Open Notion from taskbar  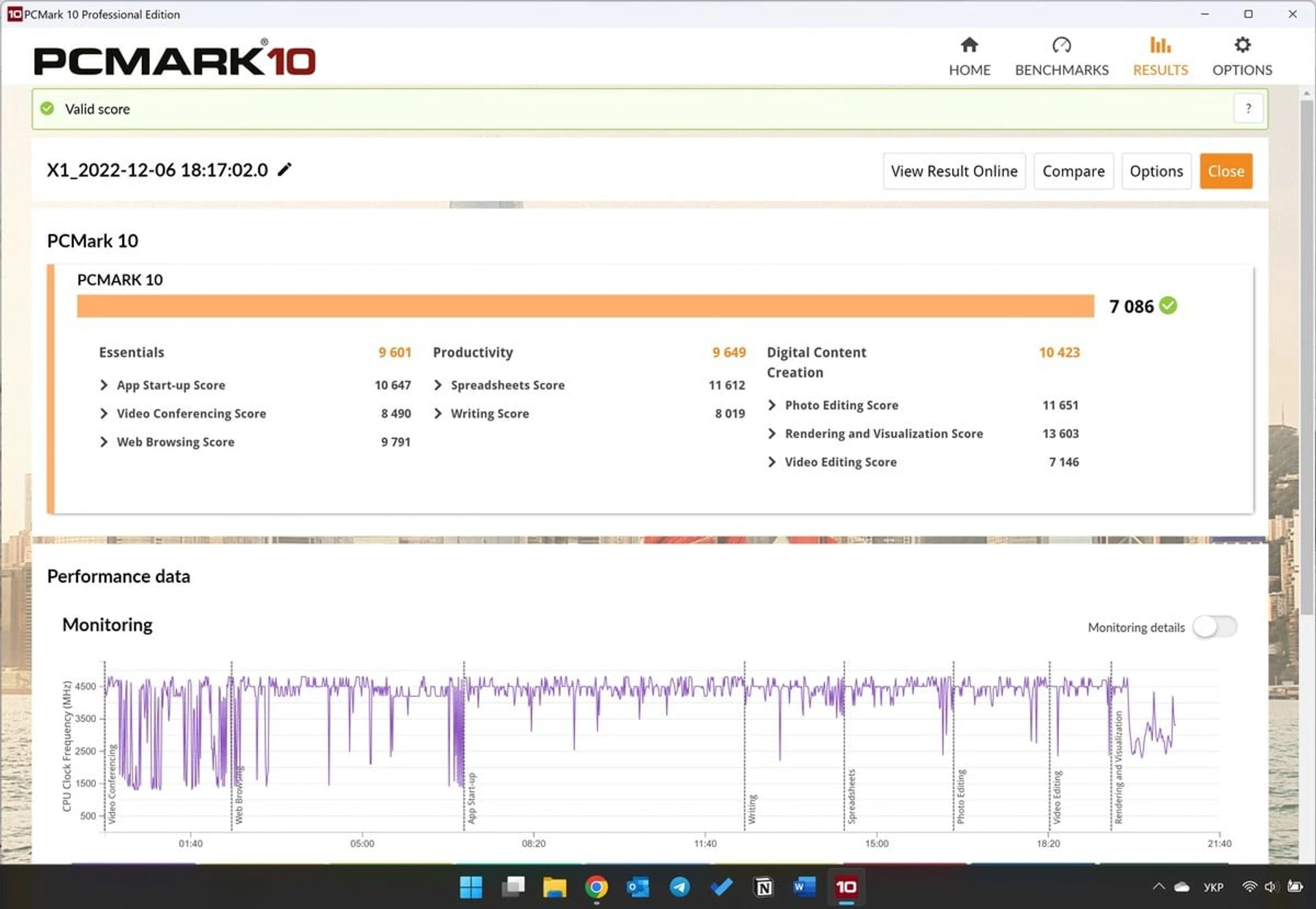point(764,887)
